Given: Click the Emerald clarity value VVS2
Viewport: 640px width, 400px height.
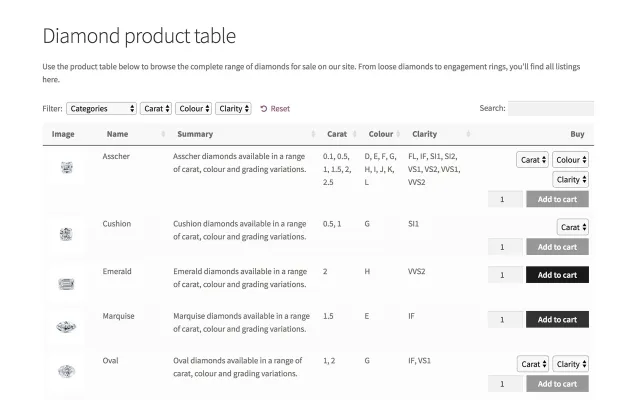Looking at the screenshot, I should pos(416,271).
